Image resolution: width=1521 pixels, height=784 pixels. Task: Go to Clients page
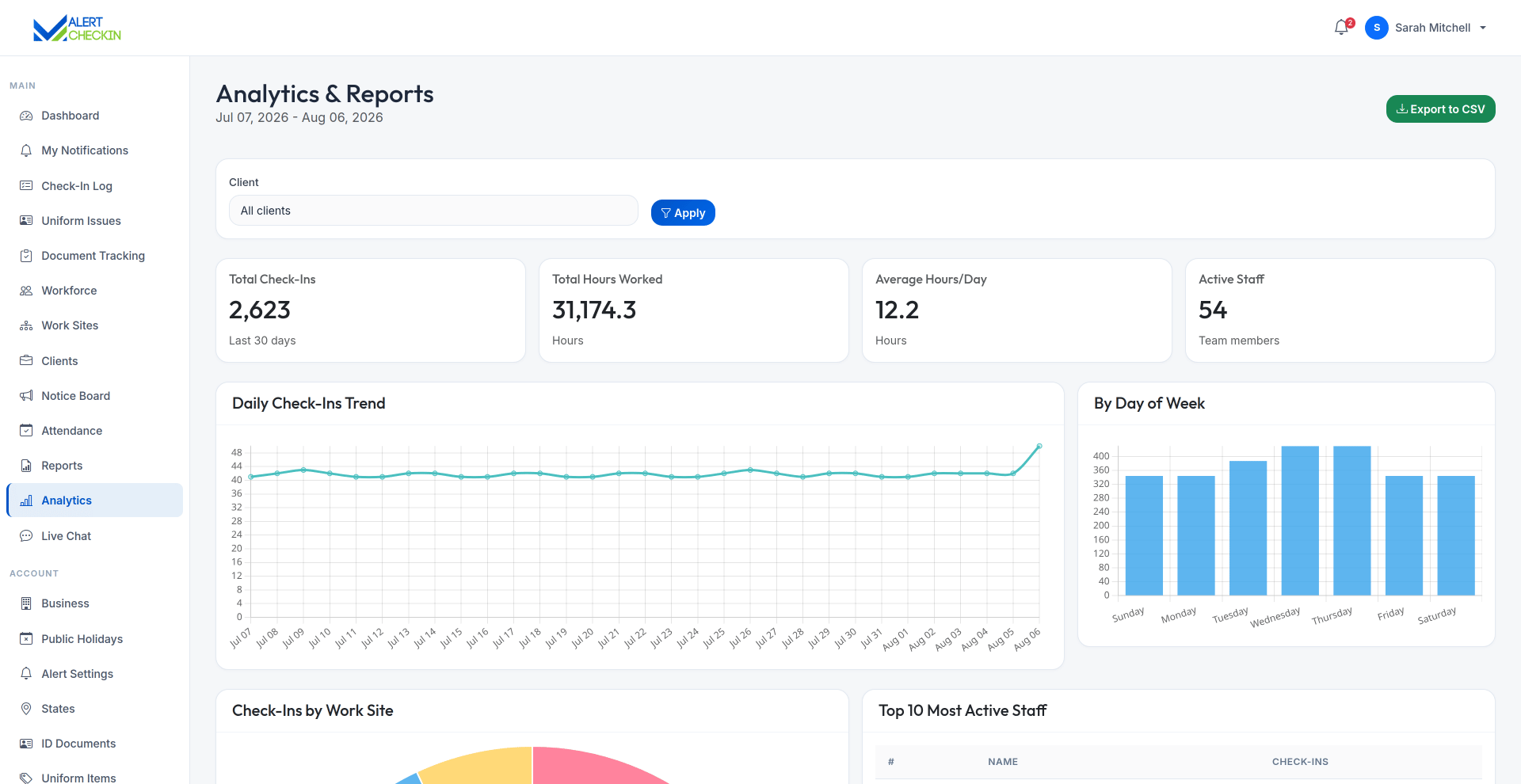pos(94,361)
